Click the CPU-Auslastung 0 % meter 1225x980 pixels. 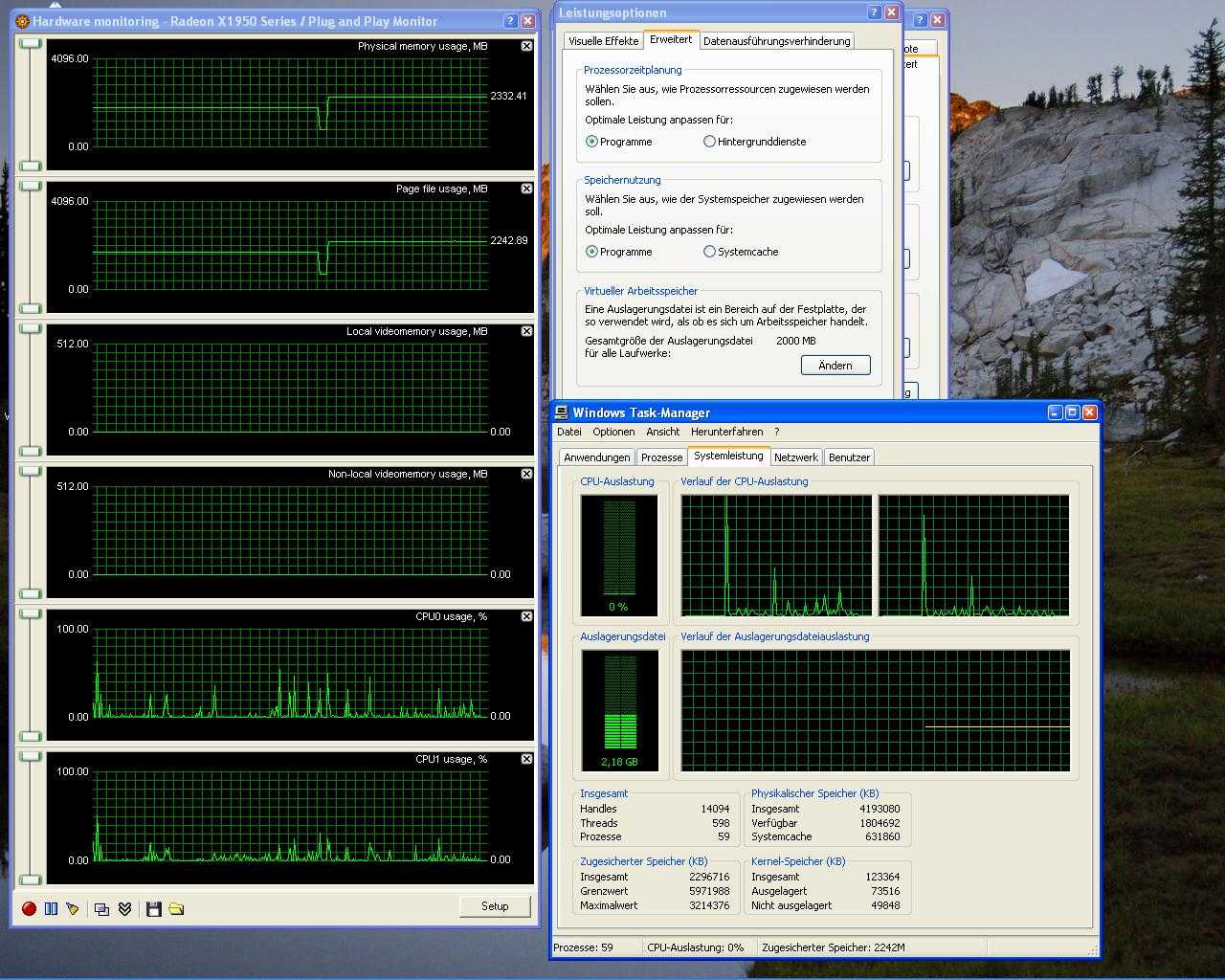pyautogui.click(x=619, y=555)
